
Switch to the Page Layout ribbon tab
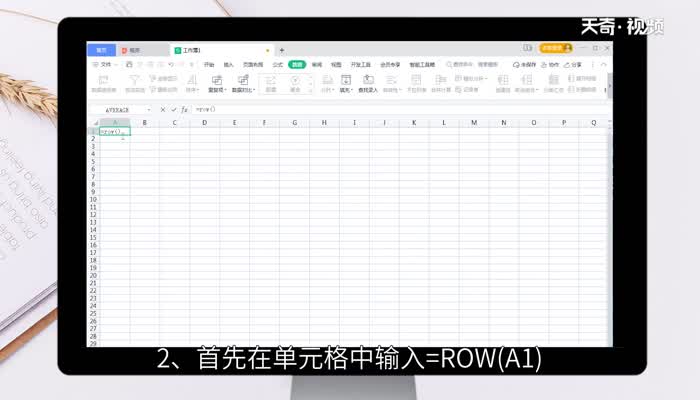[253, 65]
